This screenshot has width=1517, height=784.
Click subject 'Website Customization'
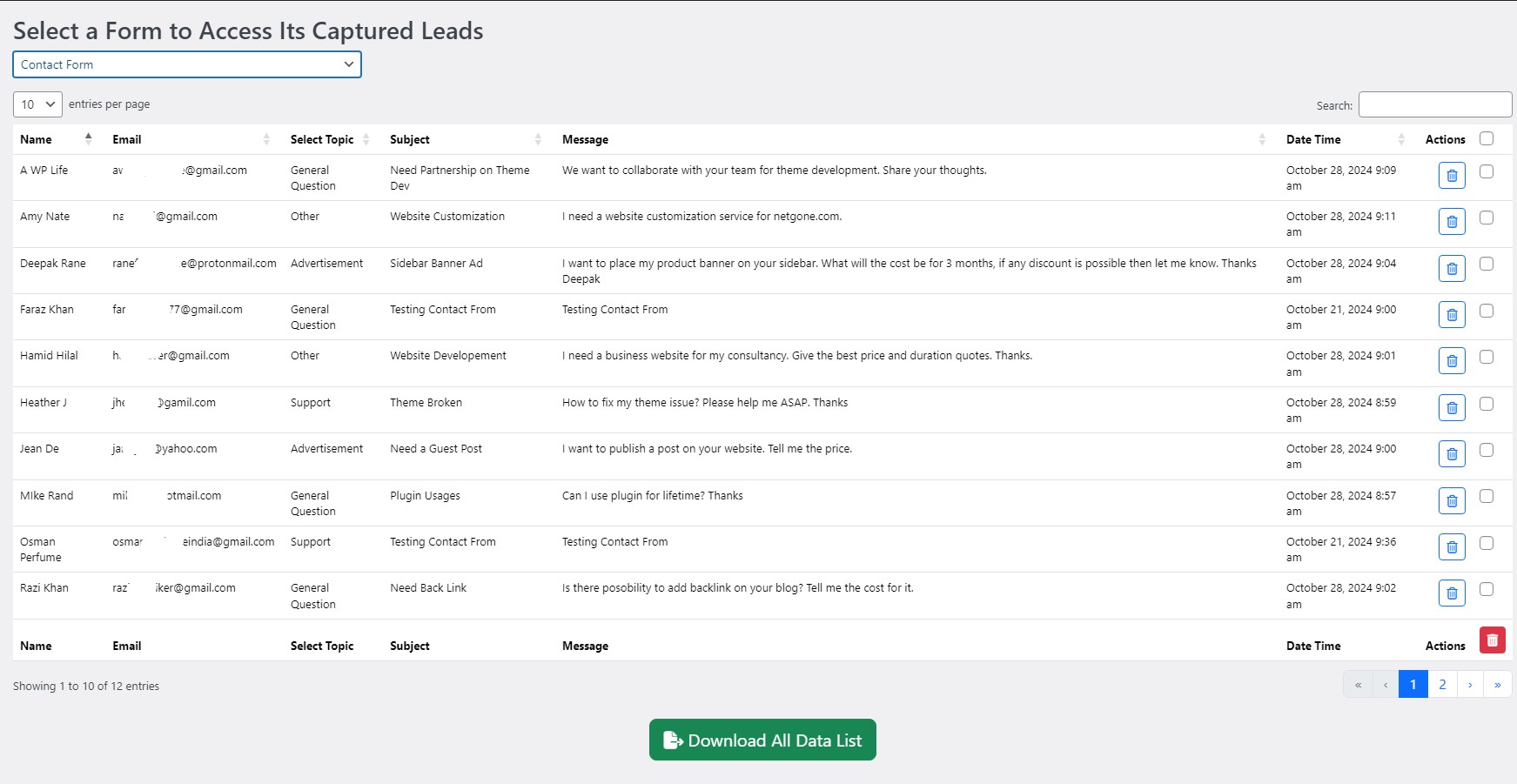click(447, 217)
